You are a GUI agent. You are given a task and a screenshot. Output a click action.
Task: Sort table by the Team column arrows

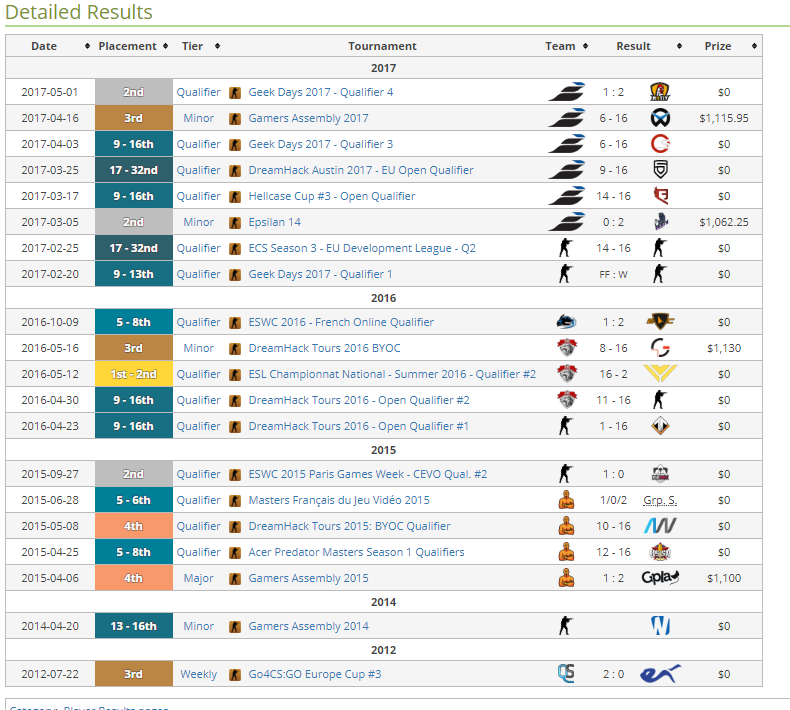pyautogui.click(x=585, y=46)
